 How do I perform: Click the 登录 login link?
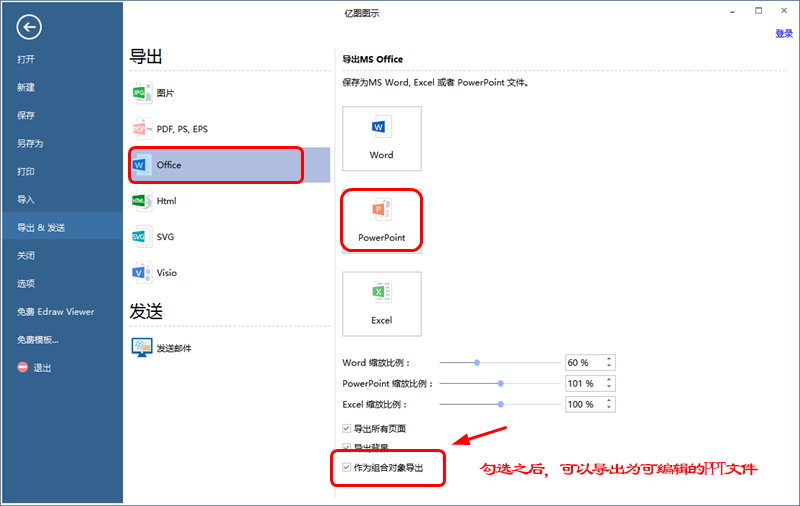(x=784, y=34)
